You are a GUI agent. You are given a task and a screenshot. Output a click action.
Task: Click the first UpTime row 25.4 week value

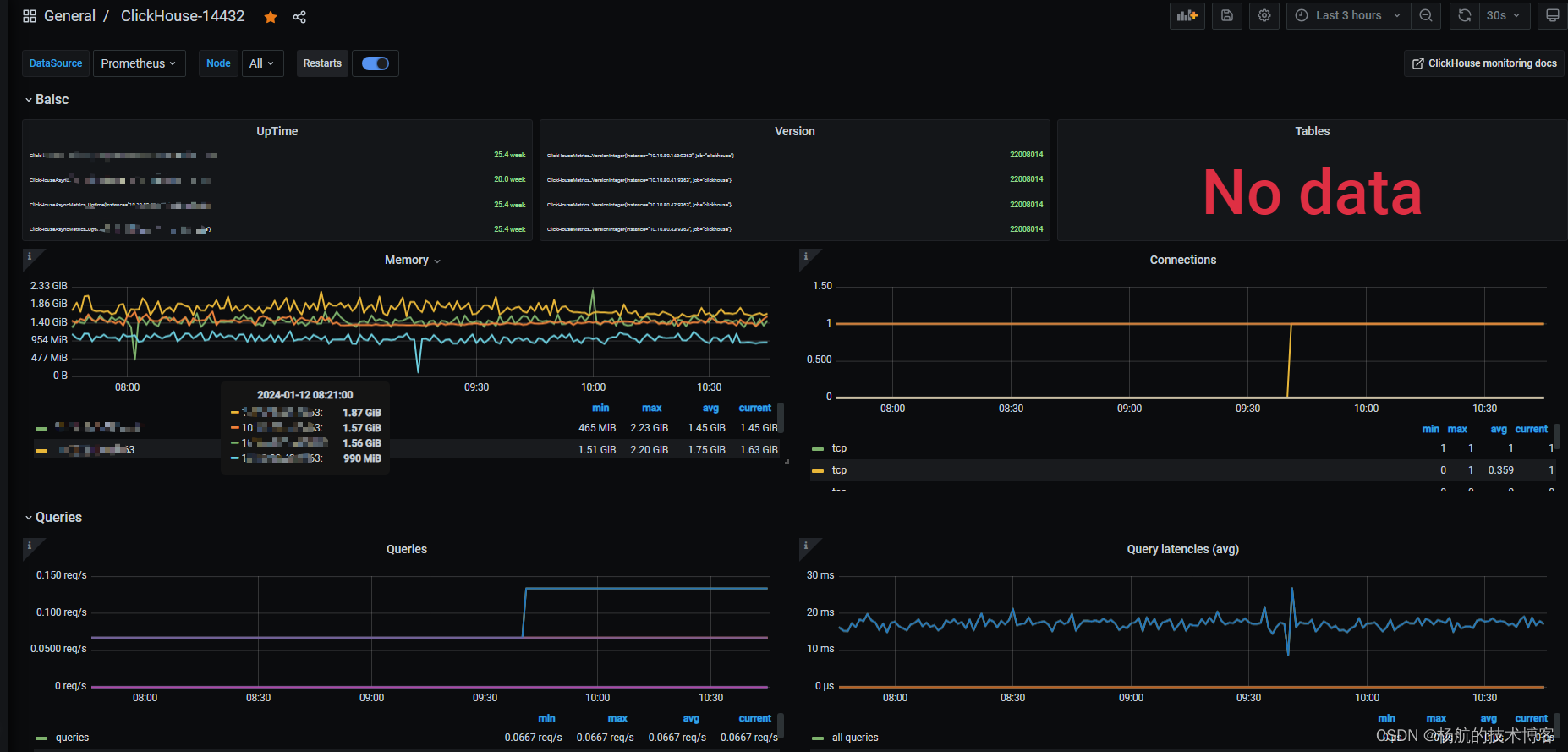[x=510, y=155]
